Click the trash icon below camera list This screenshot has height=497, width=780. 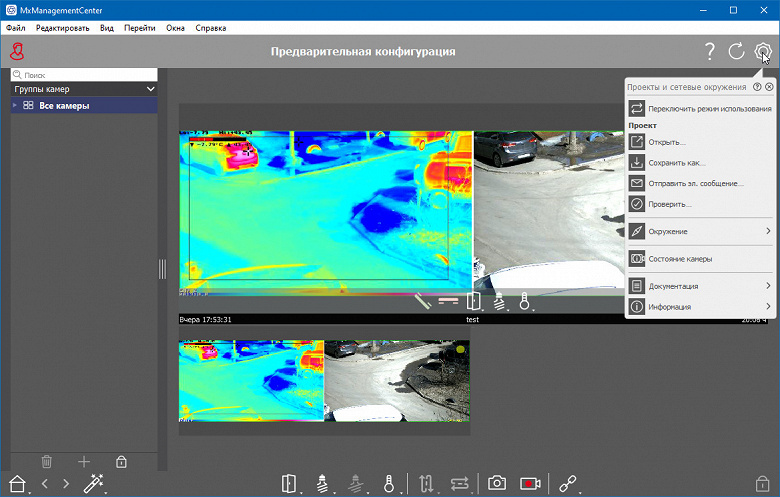[46, 462]
